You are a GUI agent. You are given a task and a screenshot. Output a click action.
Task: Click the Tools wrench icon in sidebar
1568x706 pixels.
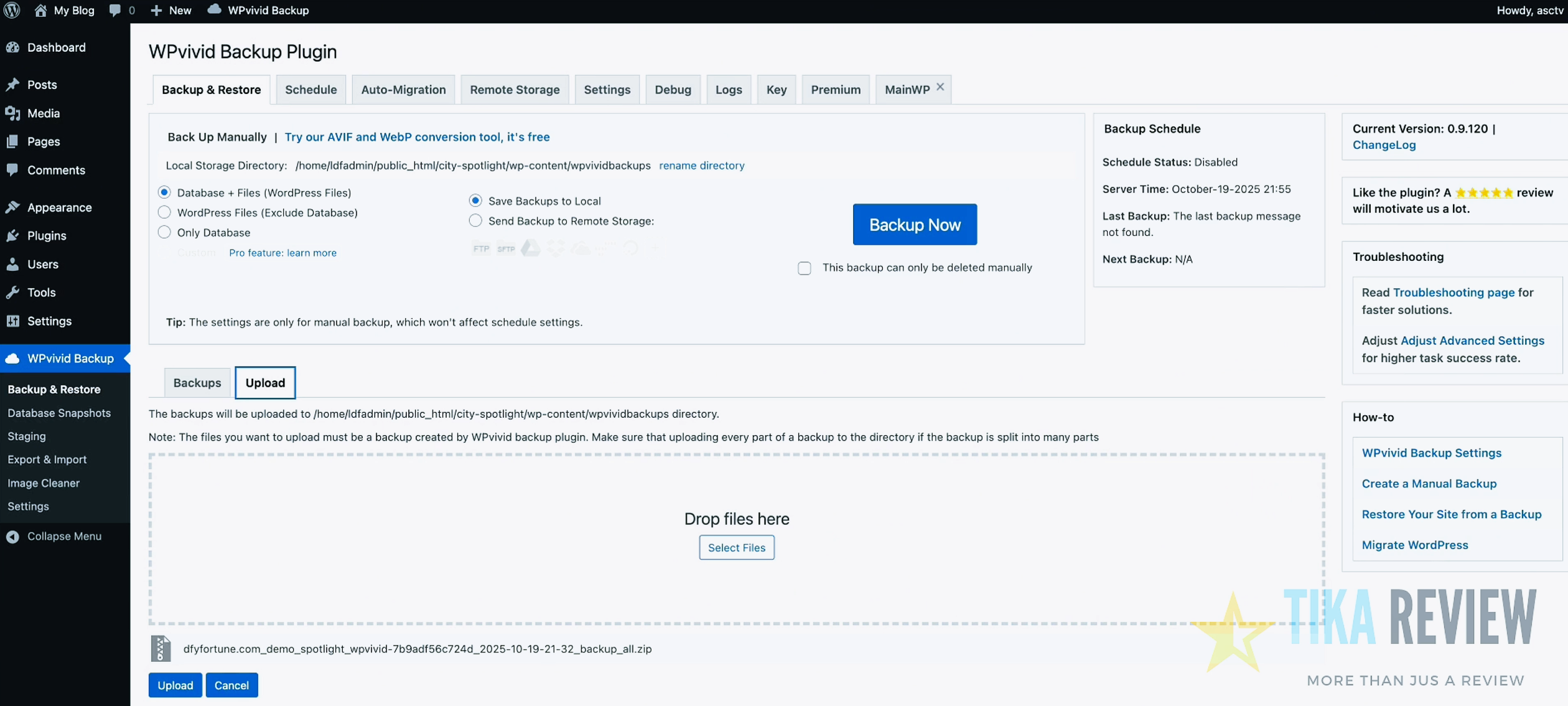[x=12, y=292]
